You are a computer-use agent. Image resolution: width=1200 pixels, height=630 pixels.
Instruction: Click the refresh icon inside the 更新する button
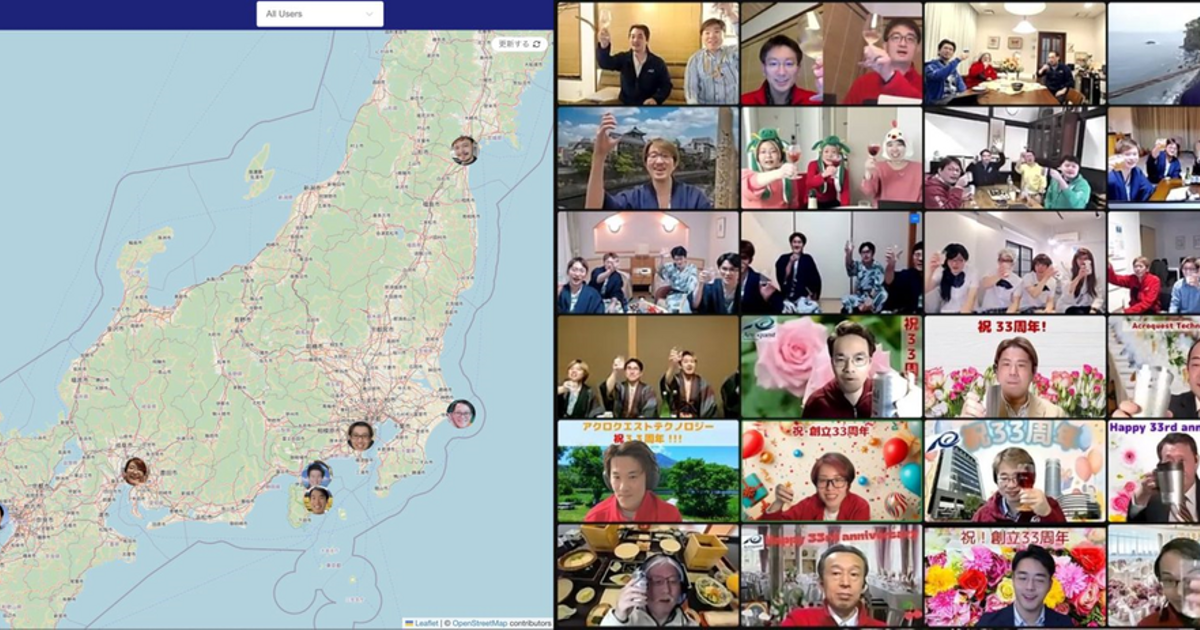(x=538, y=46)
